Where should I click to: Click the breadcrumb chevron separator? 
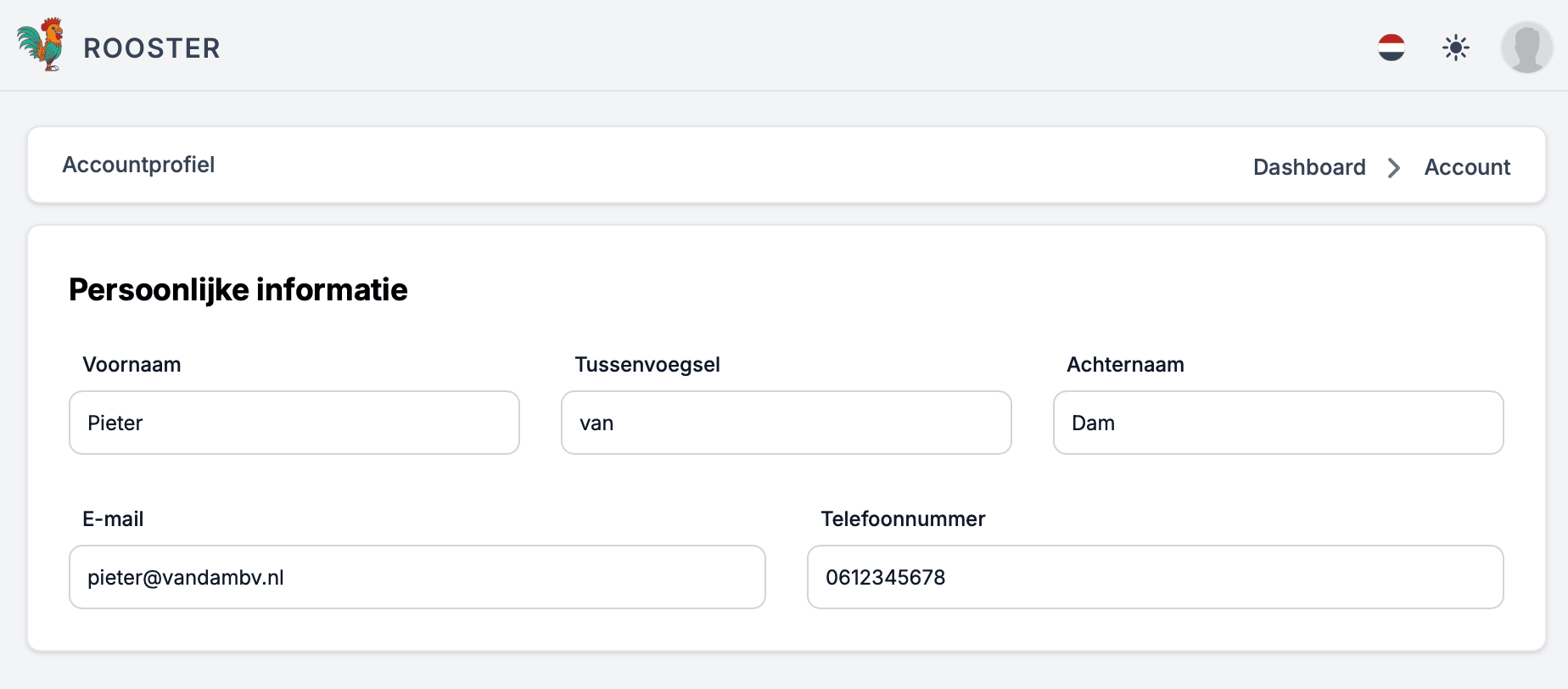click(1394, 168)
